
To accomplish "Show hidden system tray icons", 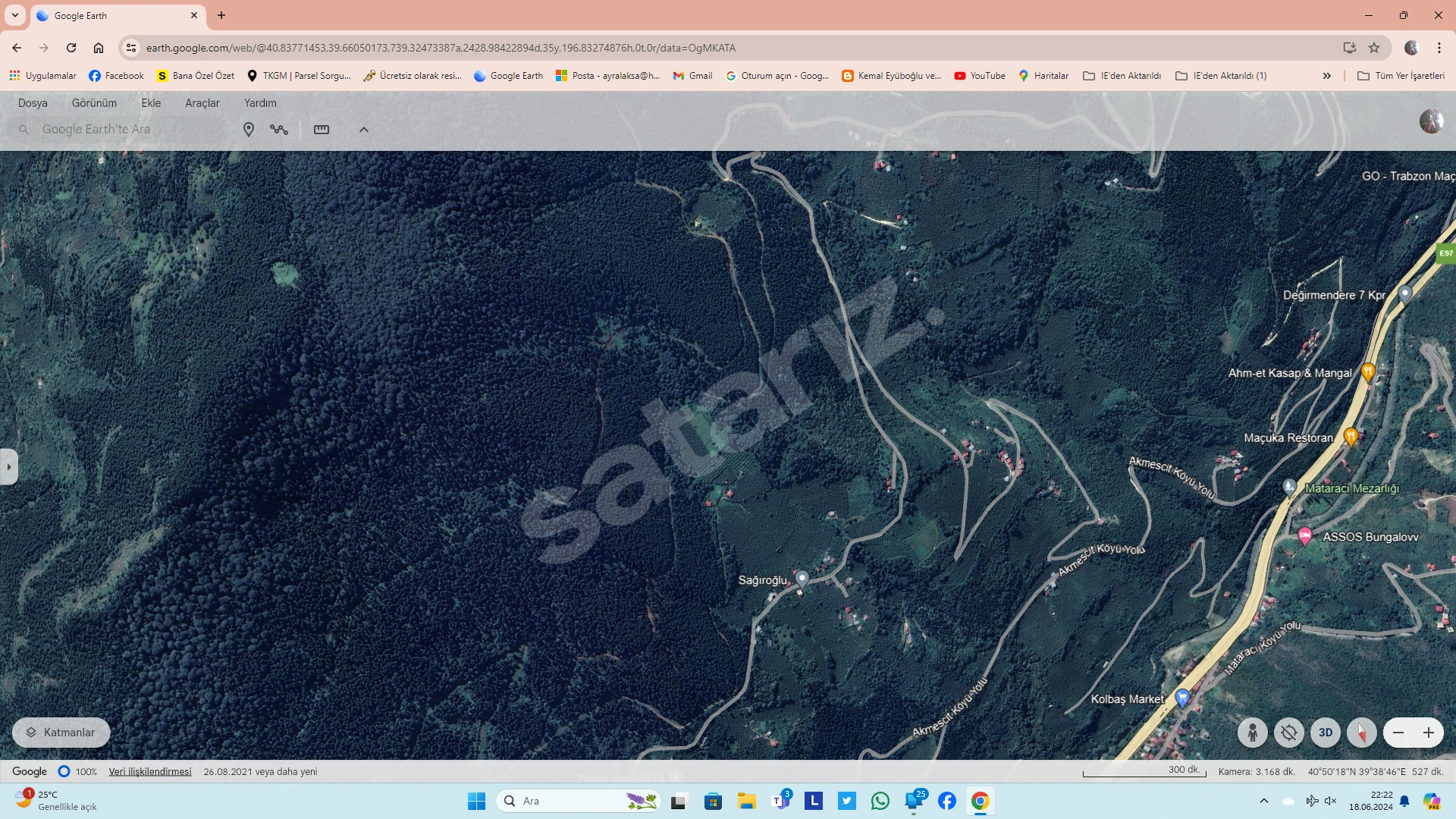I will coord(1263,801).
